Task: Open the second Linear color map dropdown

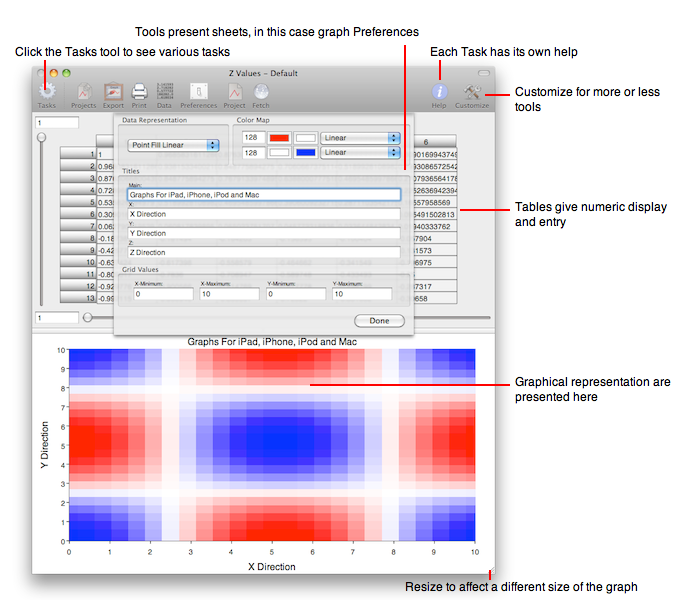Action: tap(360, 153)
